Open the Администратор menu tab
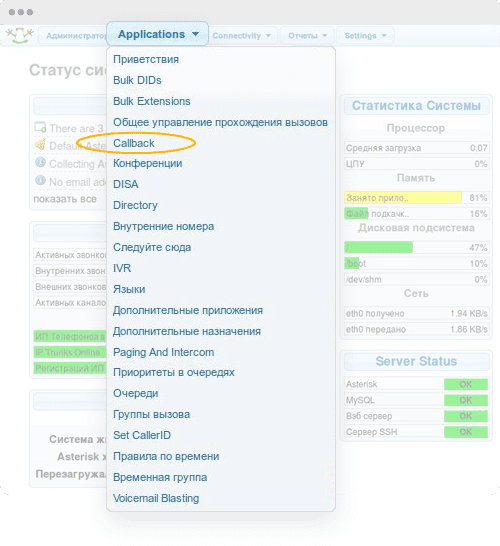 point(74,36)
